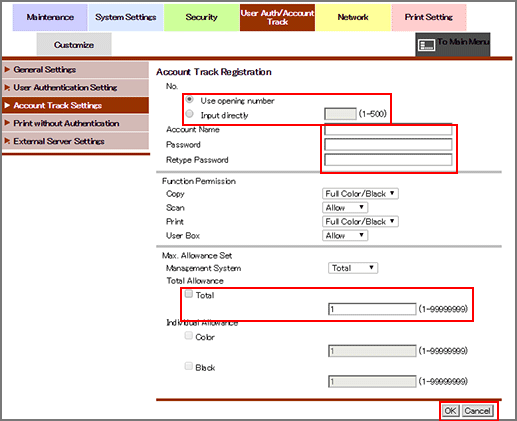Click the arrow icon beside External Server Settings
This screenshot has height=421, width=517.
7,141
